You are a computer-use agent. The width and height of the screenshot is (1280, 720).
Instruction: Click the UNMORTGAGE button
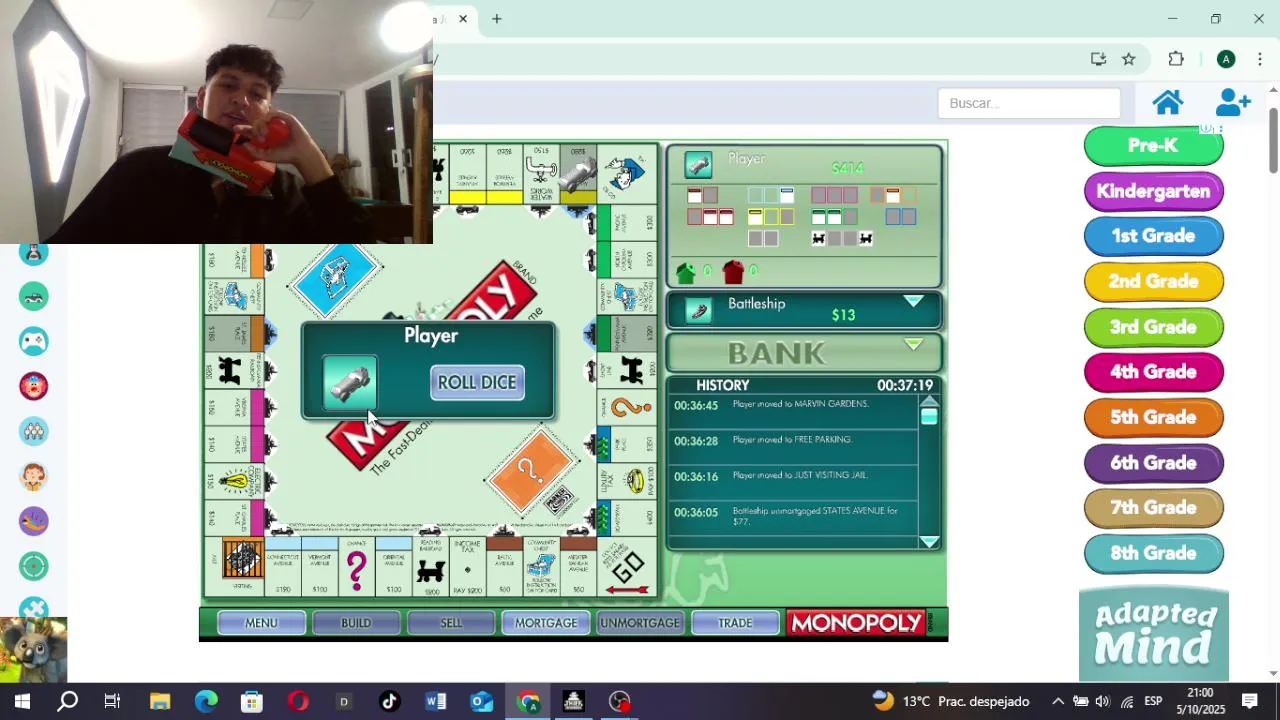click(x=640, y=623)
